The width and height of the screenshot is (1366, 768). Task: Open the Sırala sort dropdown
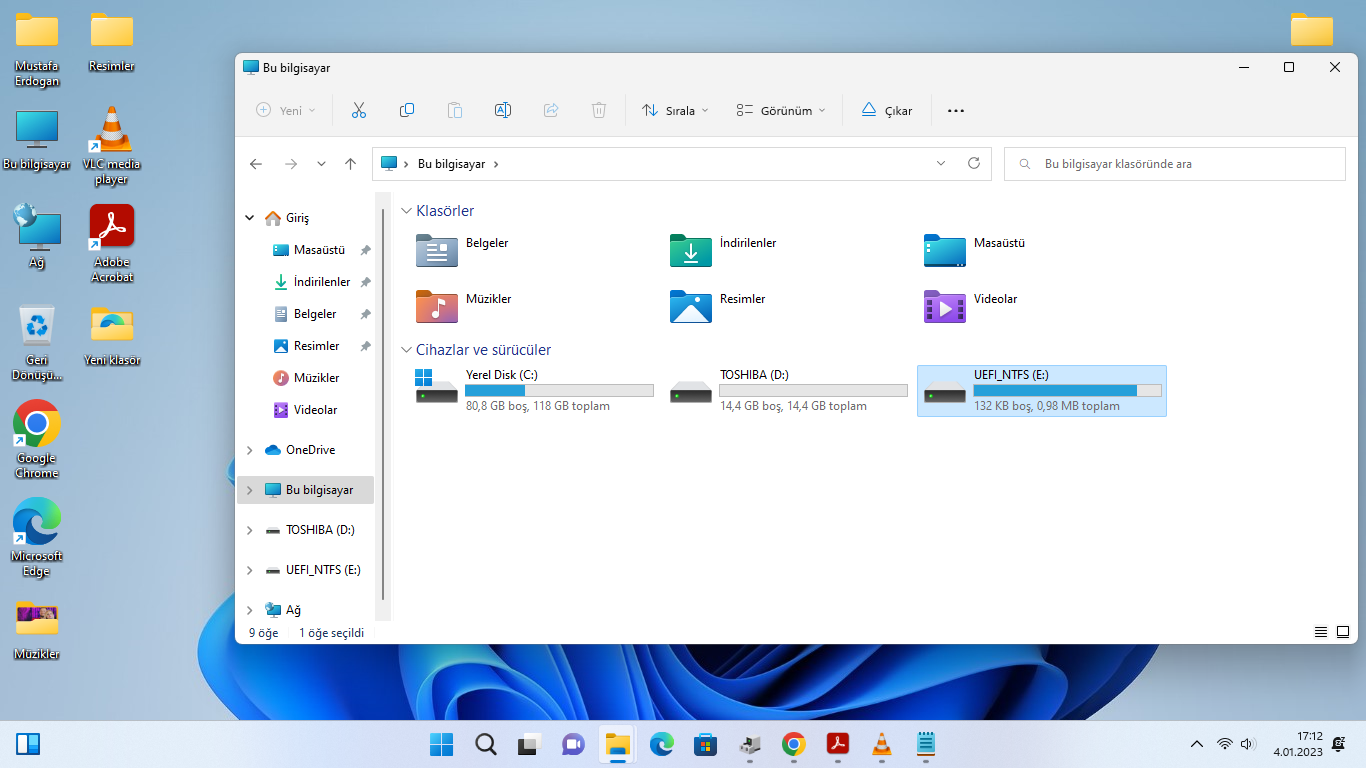(676, 110)
